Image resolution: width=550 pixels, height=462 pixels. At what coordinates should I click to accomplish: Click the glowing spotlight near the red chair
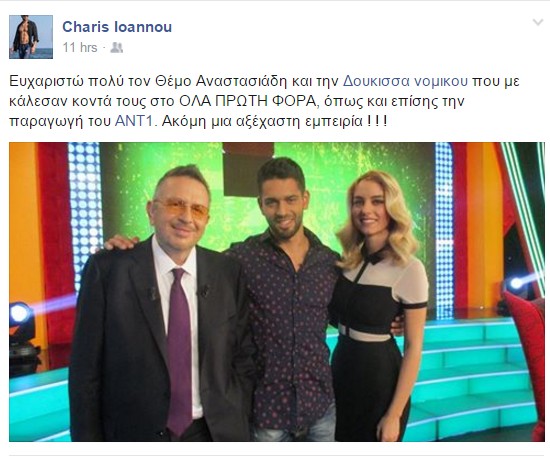[x=516, y=283]
